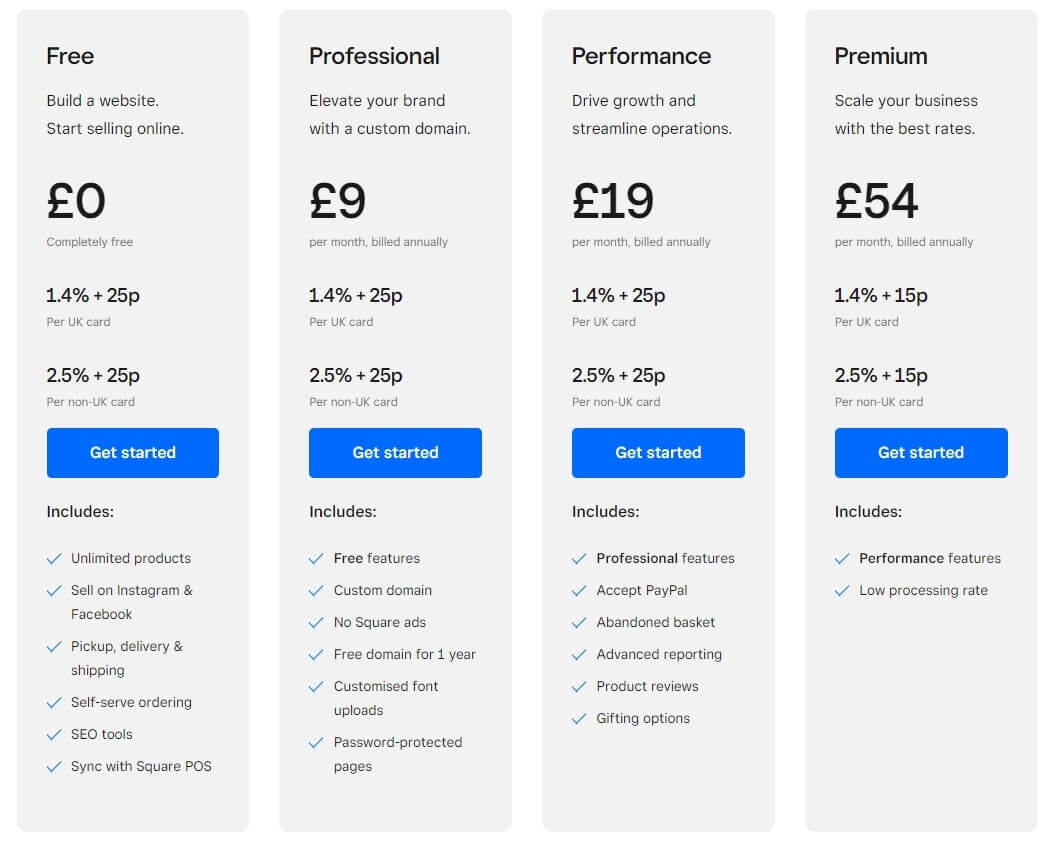Select the checkmark next to No Square ads
This screenshot has width=1059, height=845.
(316, 622)
